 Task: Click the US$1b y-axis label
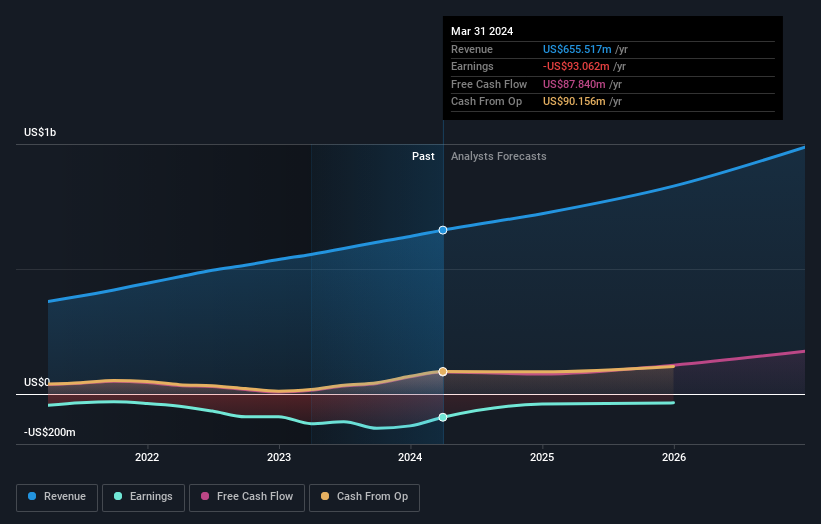[40, 132]
